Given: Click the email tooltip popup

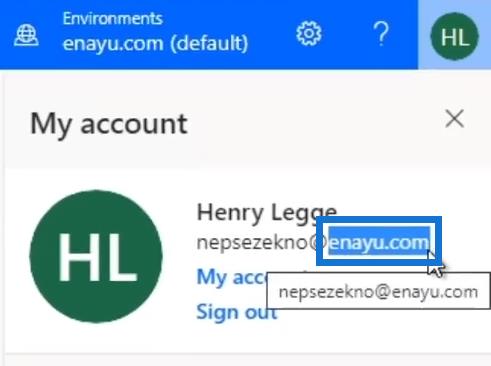Looking at the screenshot, I should click(378, 291).
